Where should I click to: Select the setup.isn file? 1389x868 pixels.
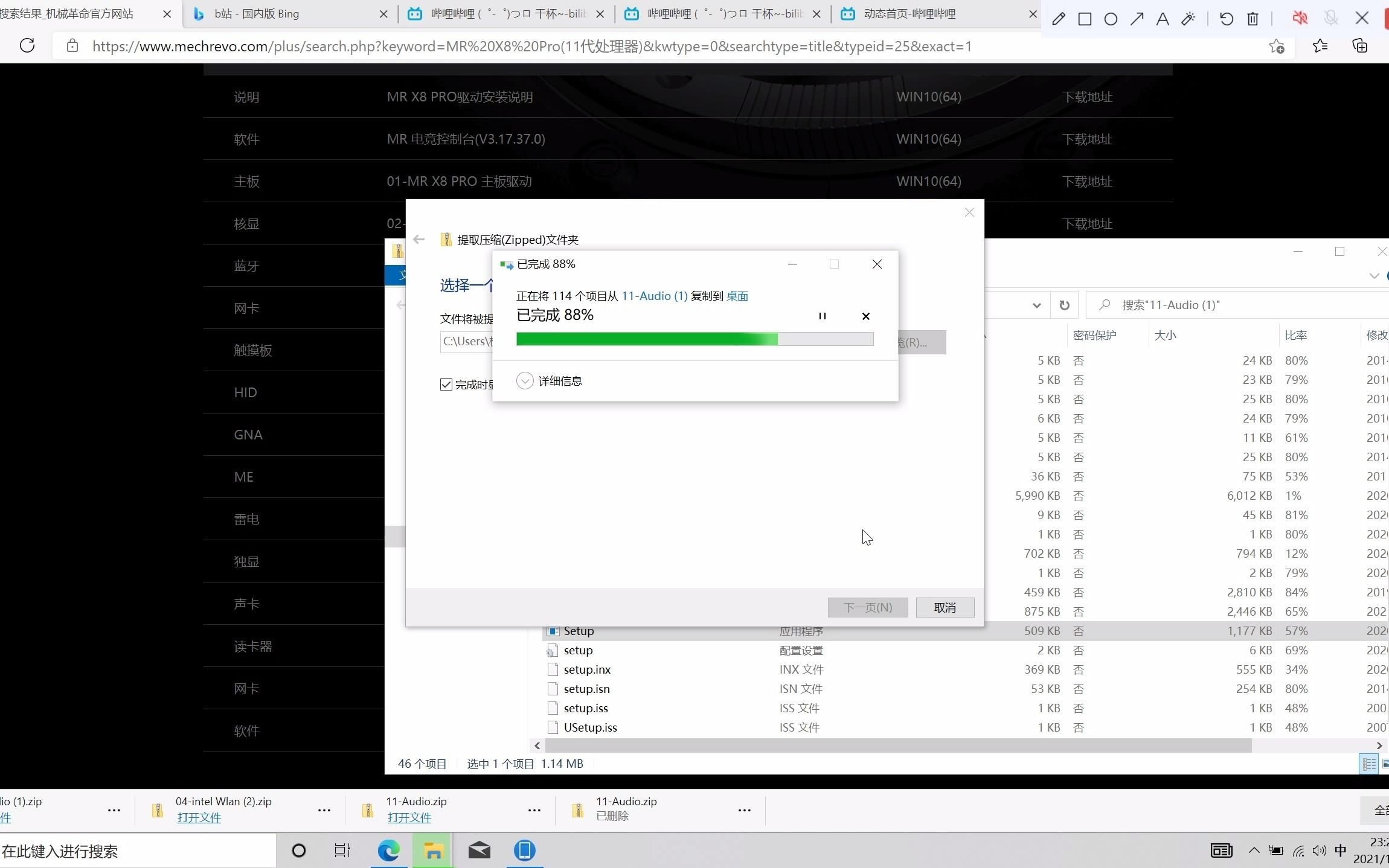pyautogui.click(x=586, y=689)
